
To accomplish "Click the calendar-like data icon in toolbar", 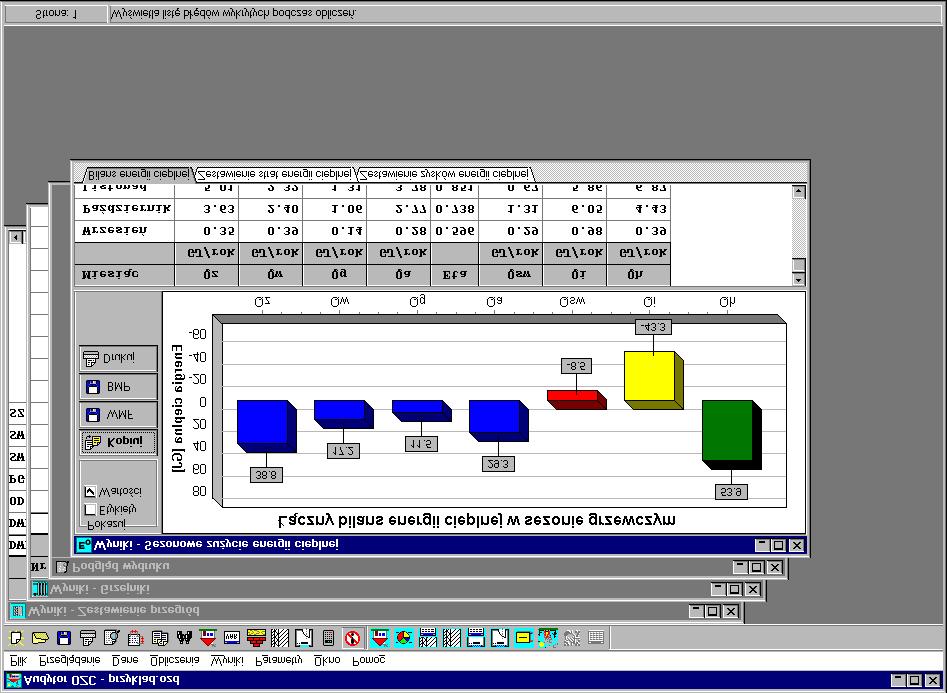I will tap(136, 637).
